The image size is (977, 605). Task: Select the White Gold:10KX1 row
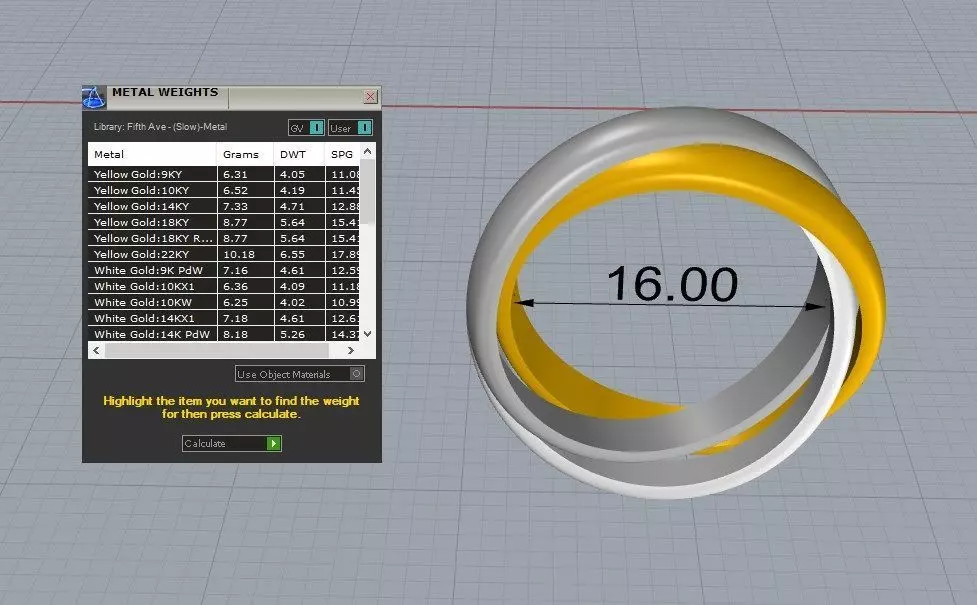[224, 286]
